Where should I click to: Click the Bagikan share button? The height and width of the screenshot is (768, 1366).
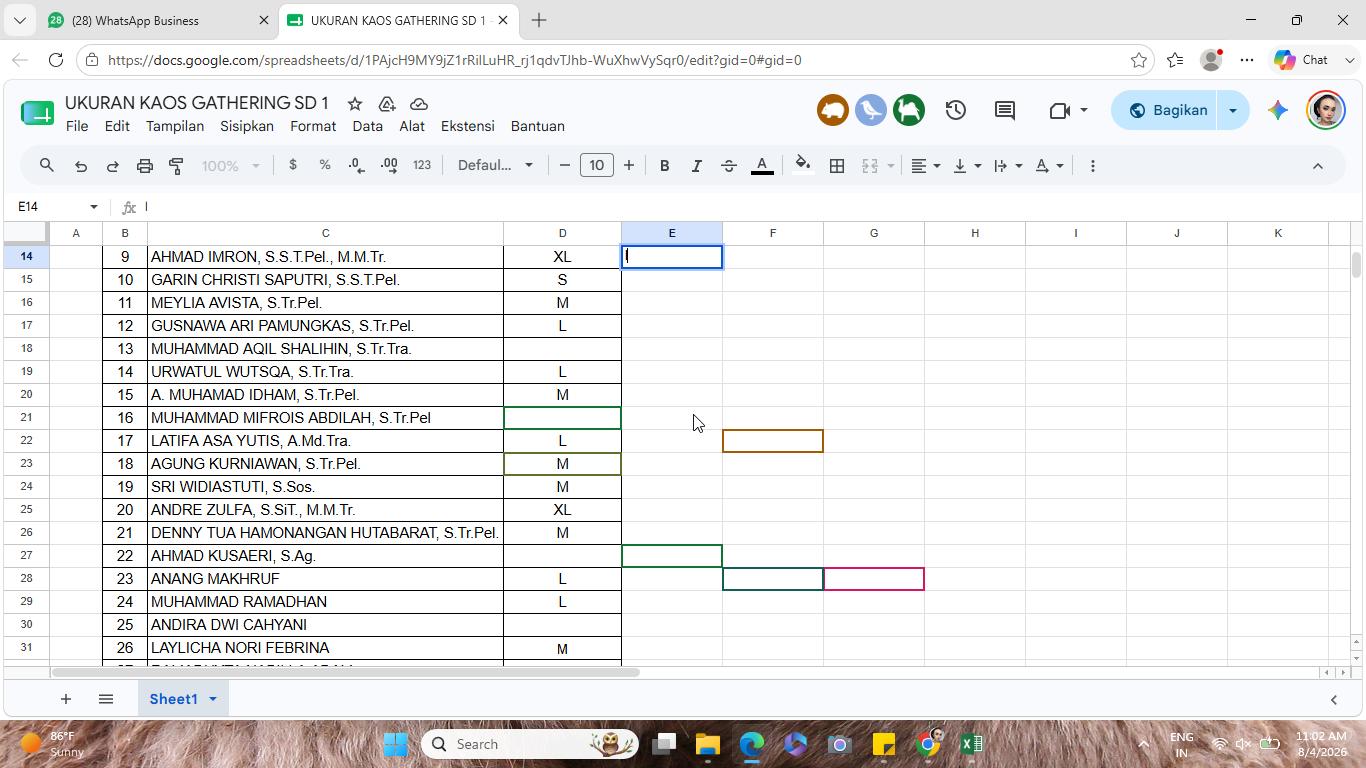coord(1166,110)
